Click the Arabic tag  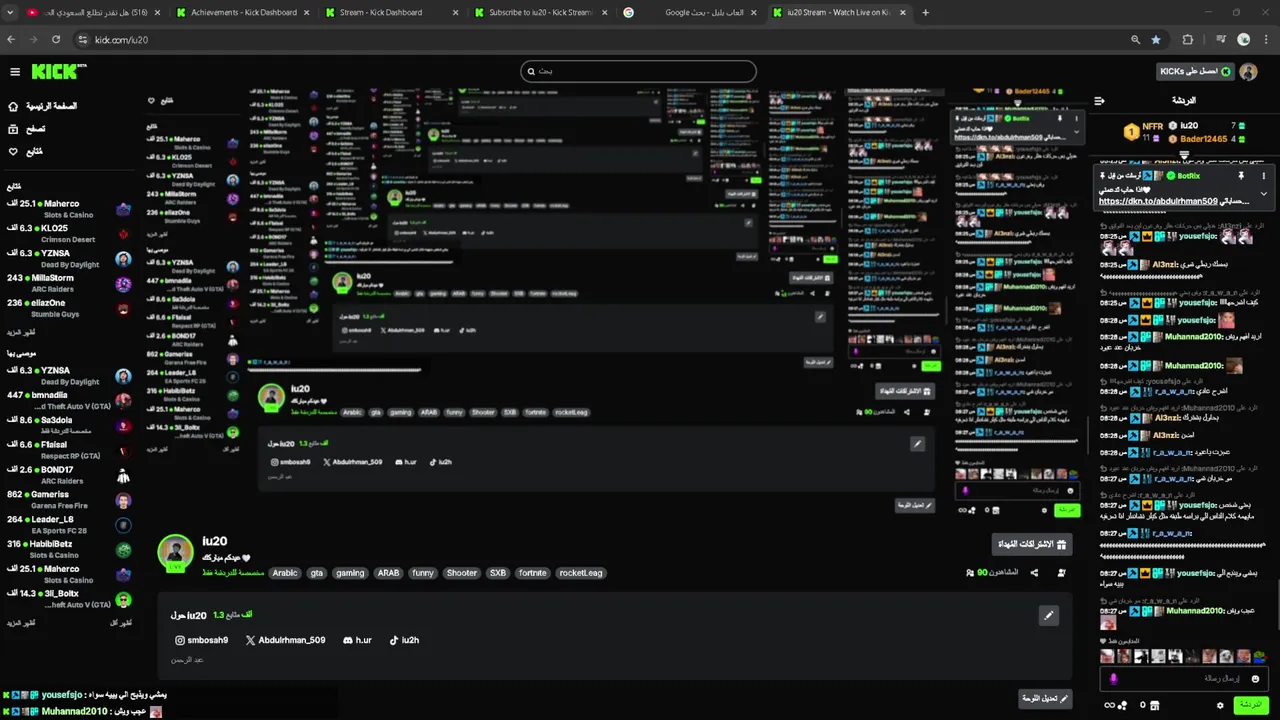point(286,573)
